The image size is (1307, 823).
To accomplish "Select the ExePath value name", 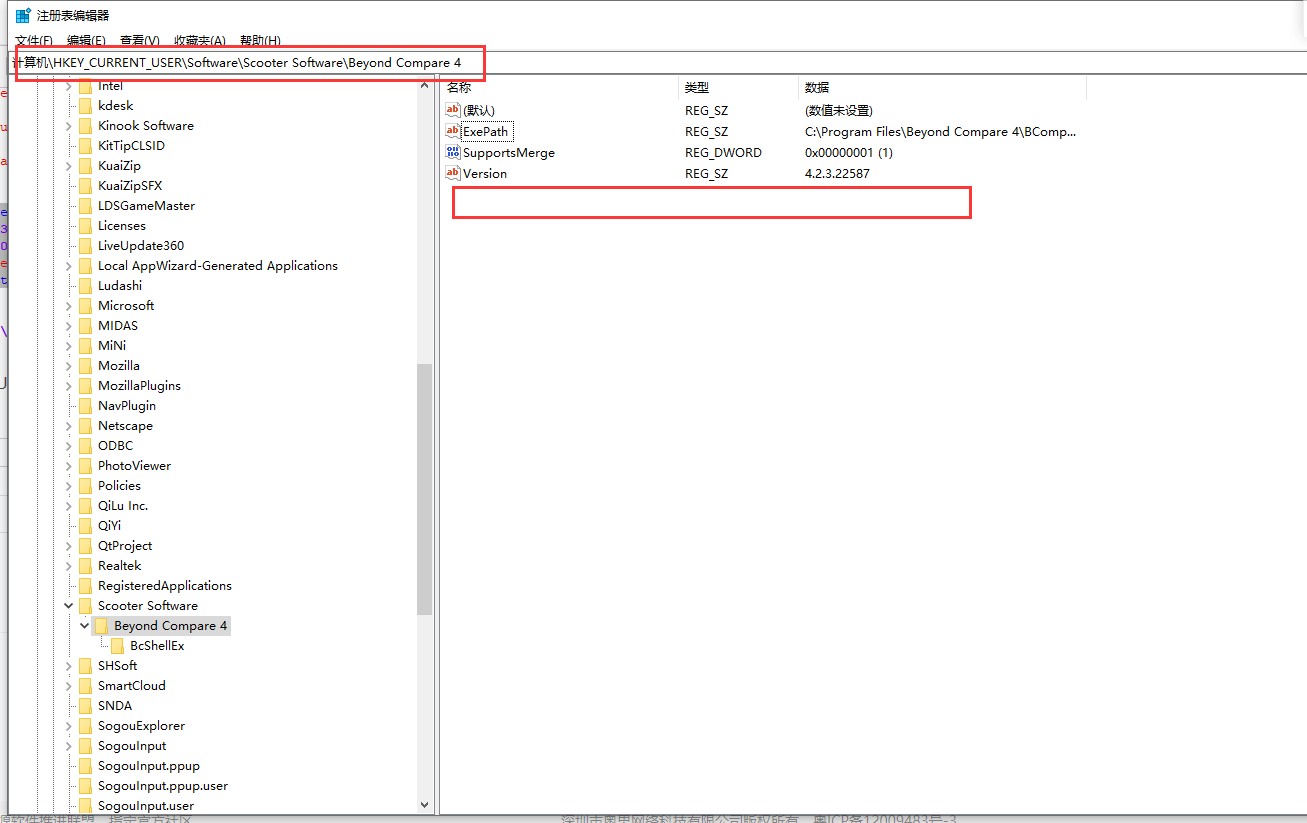I will point(486,131).
